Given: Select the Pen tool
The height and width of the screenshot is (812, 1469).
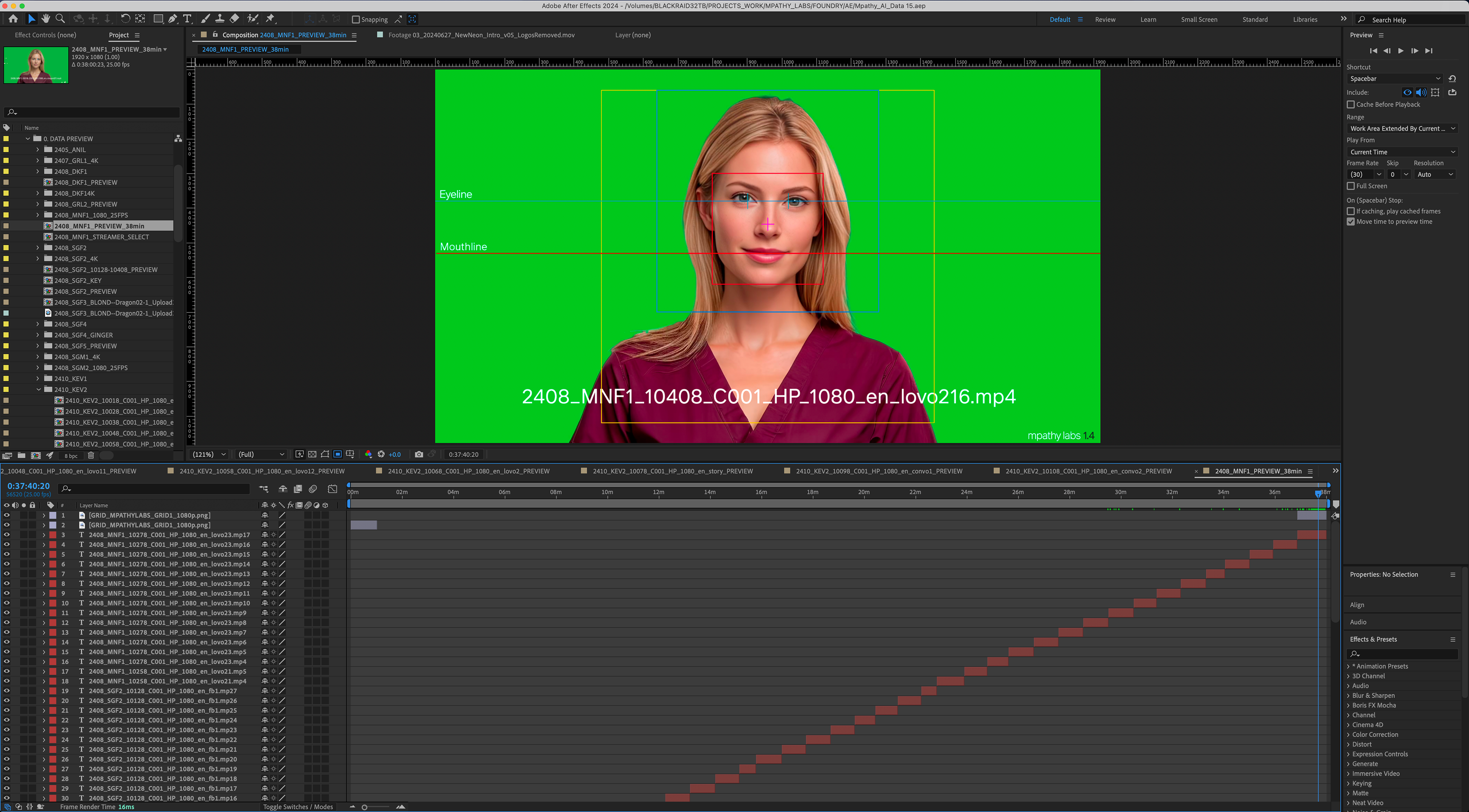Looking at the screenshot, I should pyautogui.click(x=172, y=19).
